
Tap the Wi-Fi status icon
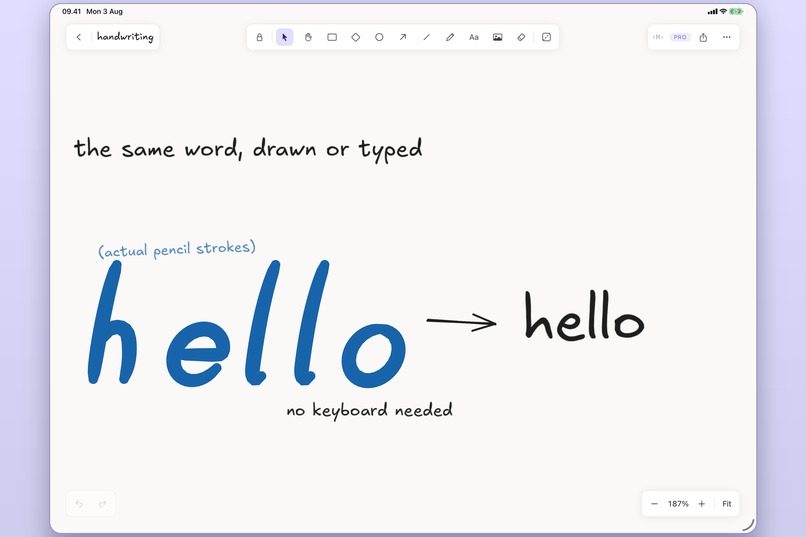click(x=723, y=11)
